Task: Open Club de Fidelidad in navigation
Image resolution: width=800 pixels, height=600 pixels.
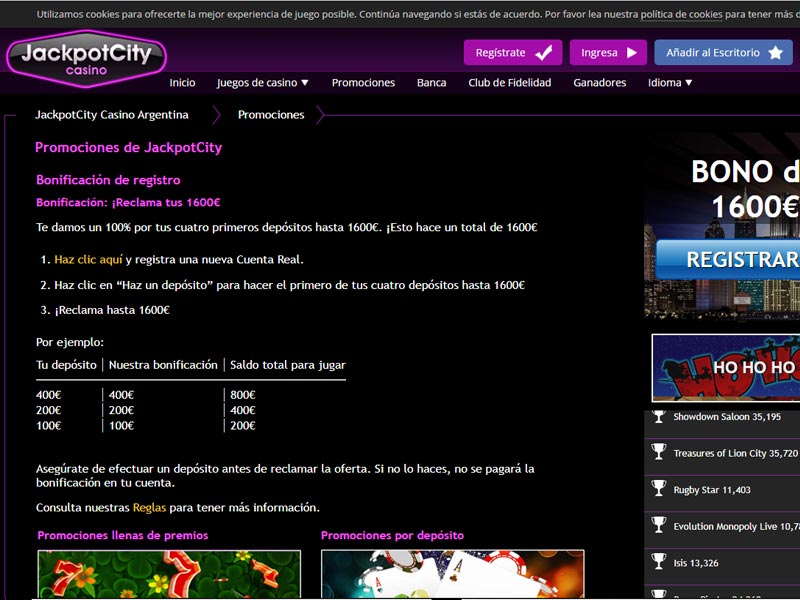Action: click(x=509, y=83)
